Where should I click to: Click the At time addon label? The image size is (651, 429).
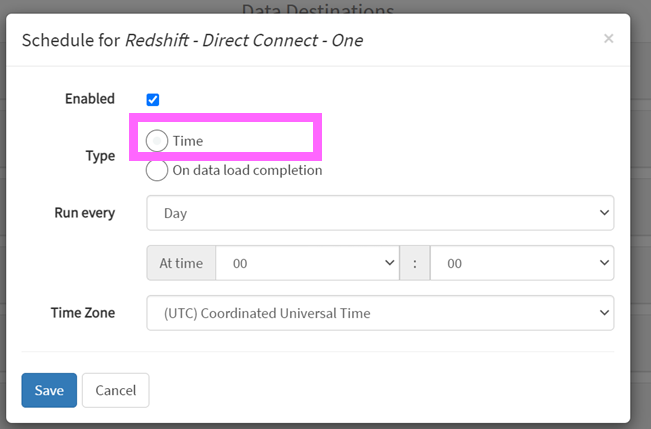[x=181, y=263]
